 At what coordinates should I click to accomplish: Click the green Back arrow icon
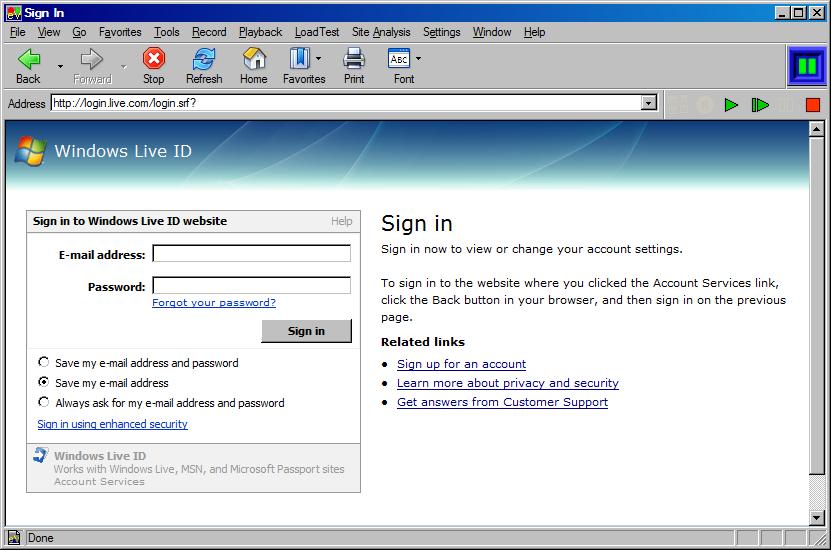29,59
